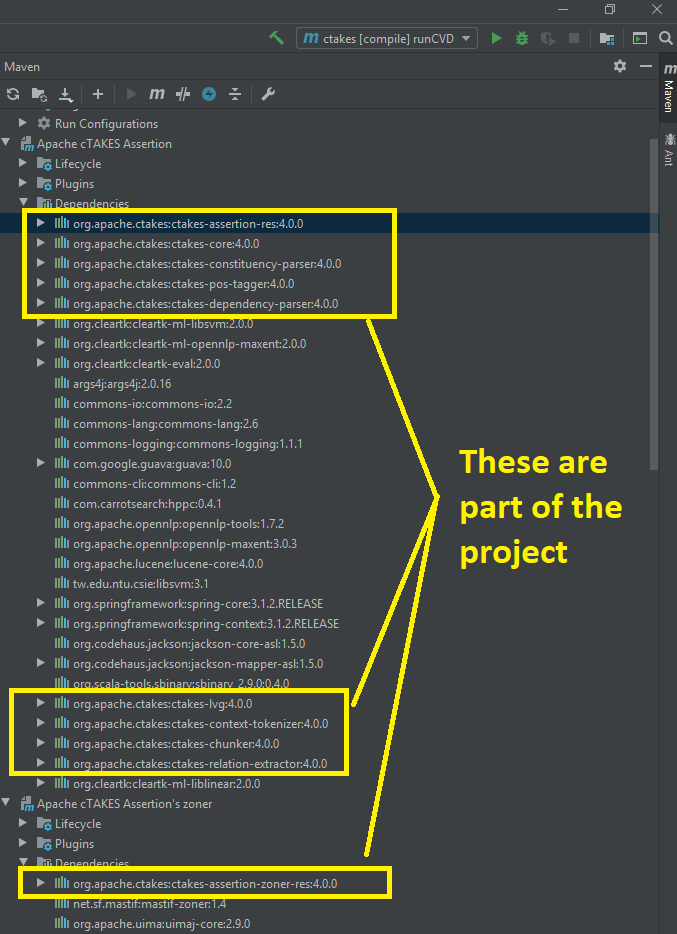The image size is (677, 934).
Task: Hide the Maven panel with minus icon
Action: (x=646, y=66)
